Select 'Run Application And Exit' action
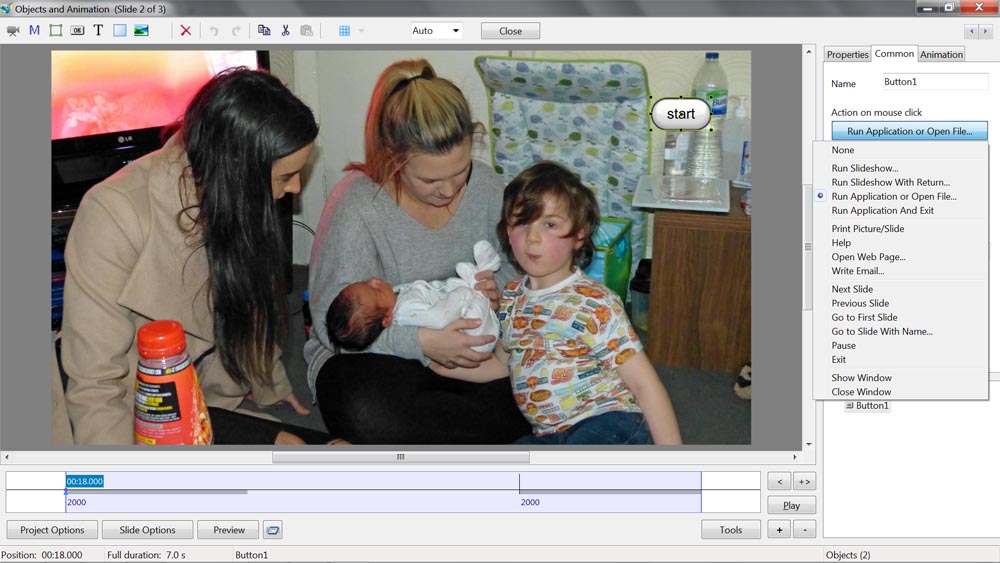Image resolution: width=1000 pixels, height=563 pixels. (x=882, y=211)
